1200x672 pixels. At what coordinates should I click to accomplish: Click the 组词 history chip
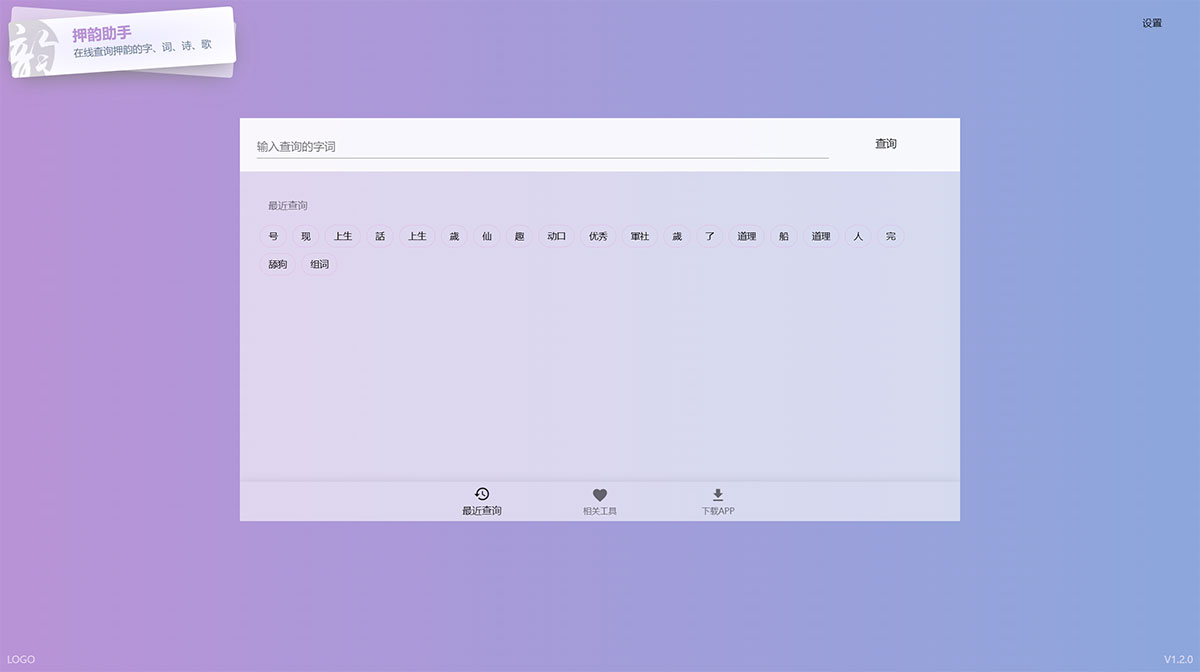(x=319, y=264)
